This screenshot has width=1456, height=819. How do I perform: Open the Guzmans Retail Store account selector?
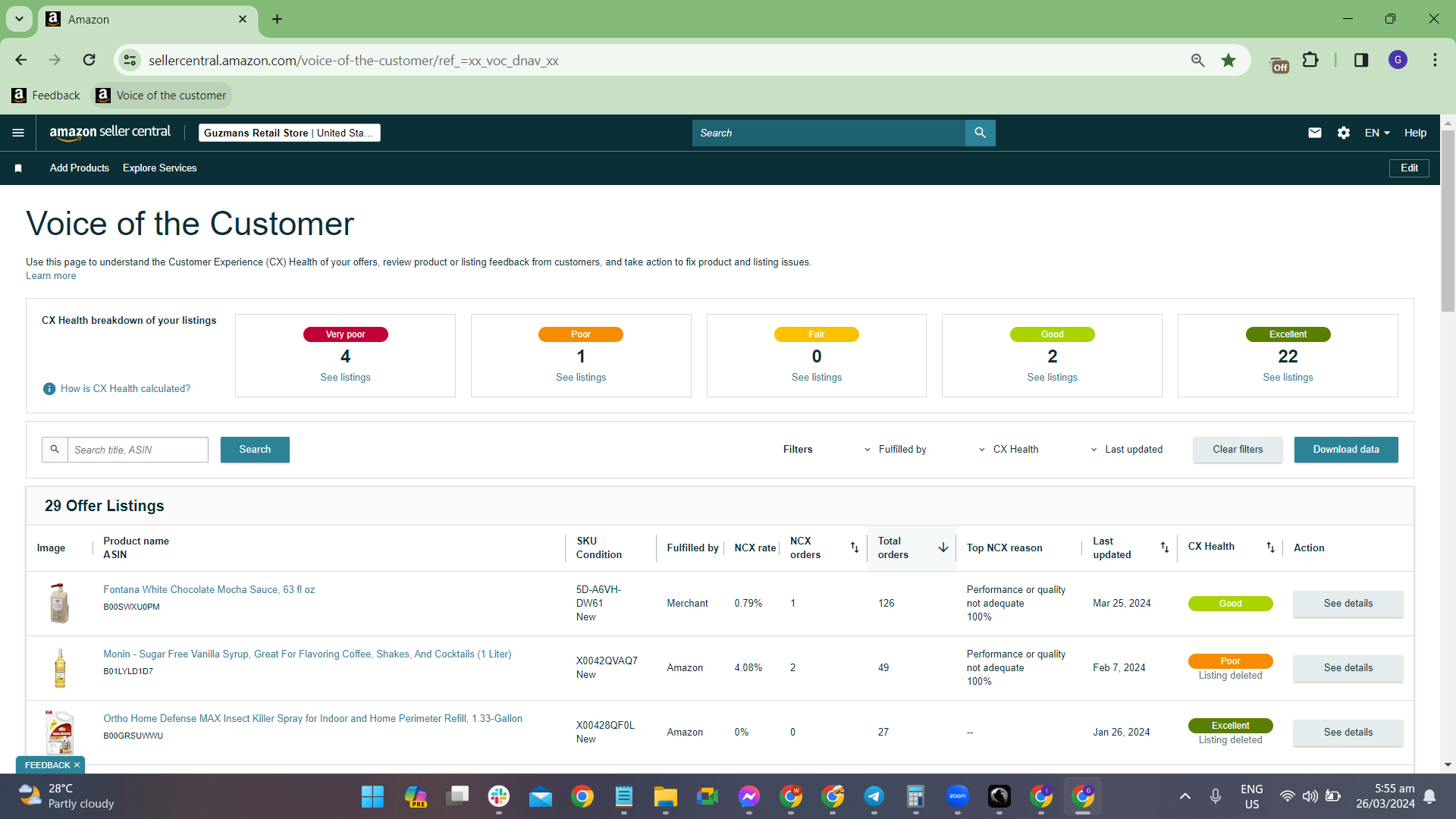click(x=289, y=133)
